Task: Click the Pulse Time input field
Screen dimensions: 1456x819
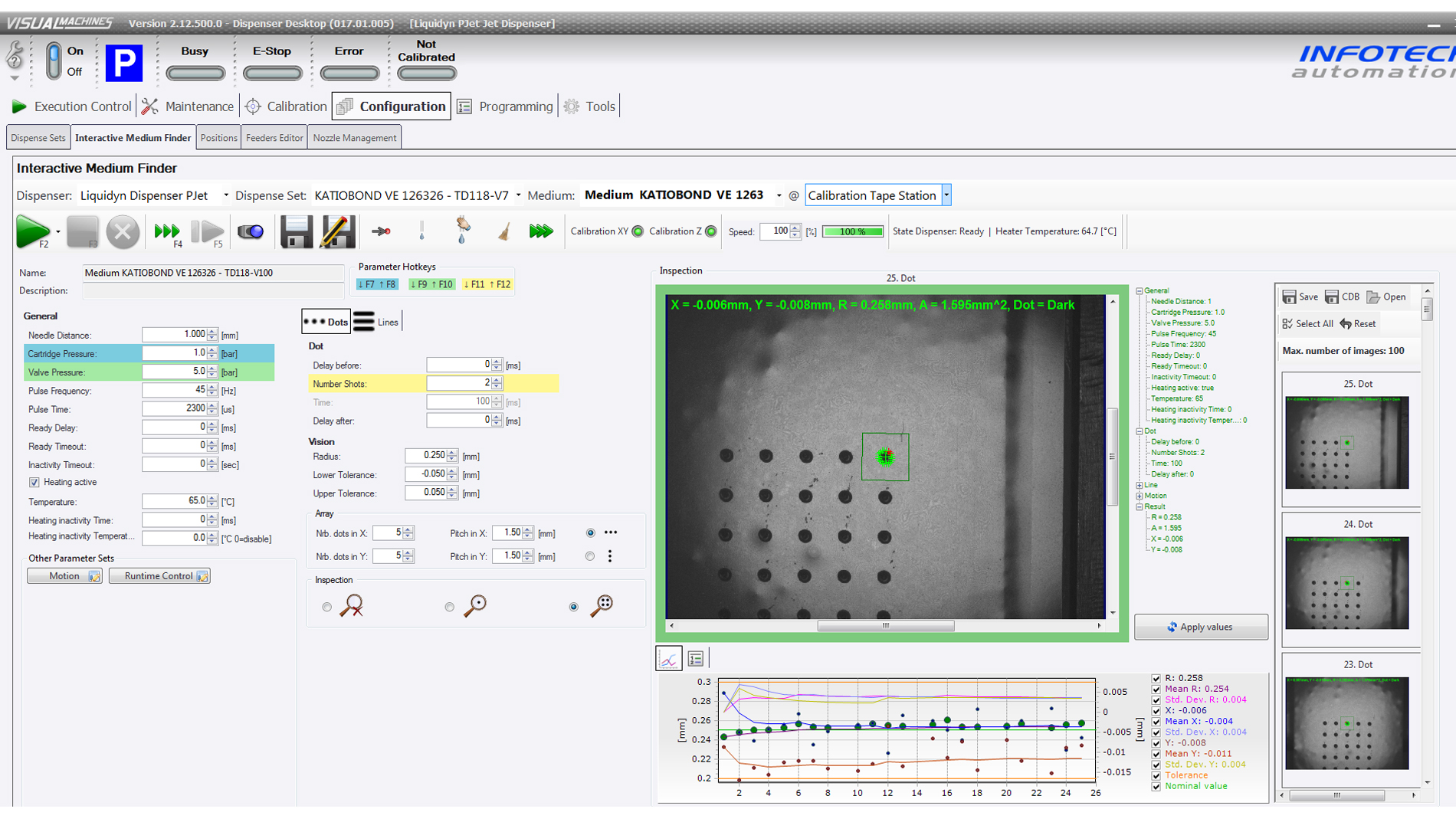Action: [x=175, y=409]
